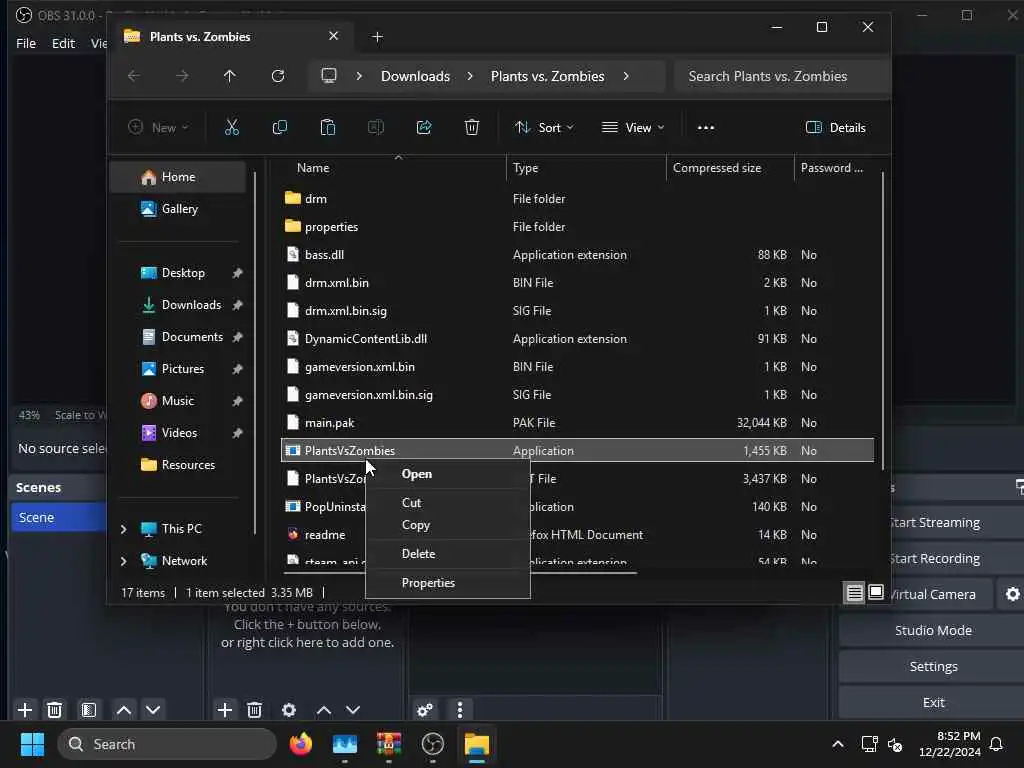The height and width of the screenshot is (768, 1024).
Task: Open the File menu in OBS
Action: tap(26, 43)
